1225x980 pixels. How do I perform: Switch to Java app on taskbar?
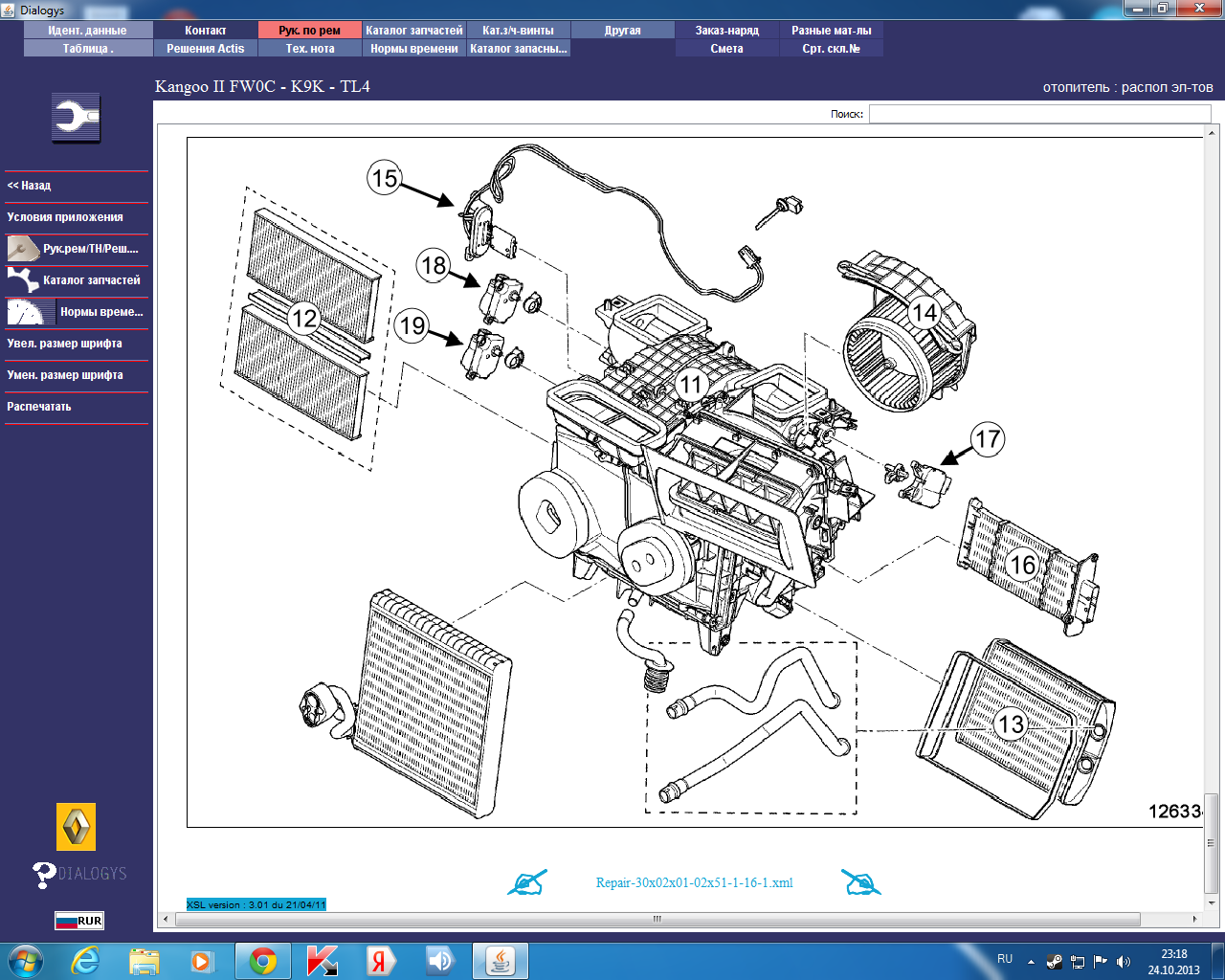tap(501, 961)
